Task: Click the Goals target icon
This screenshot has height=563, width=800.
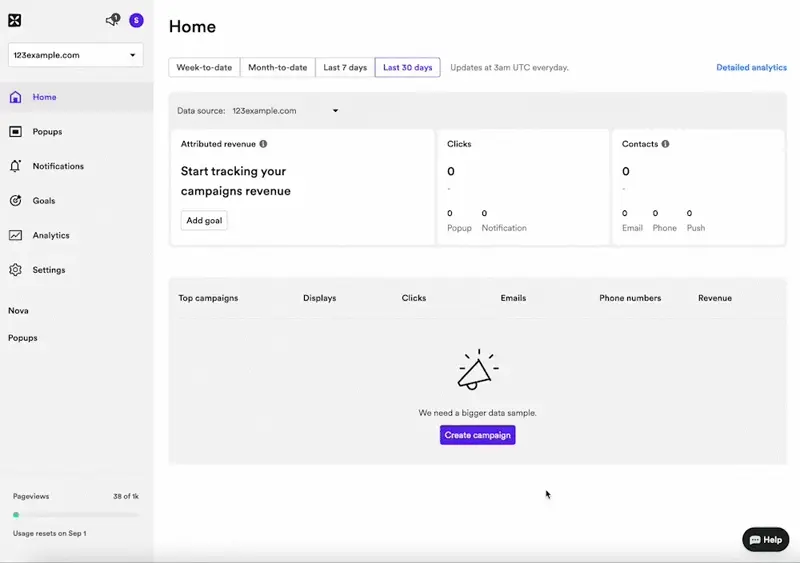Action: (15, 201)
